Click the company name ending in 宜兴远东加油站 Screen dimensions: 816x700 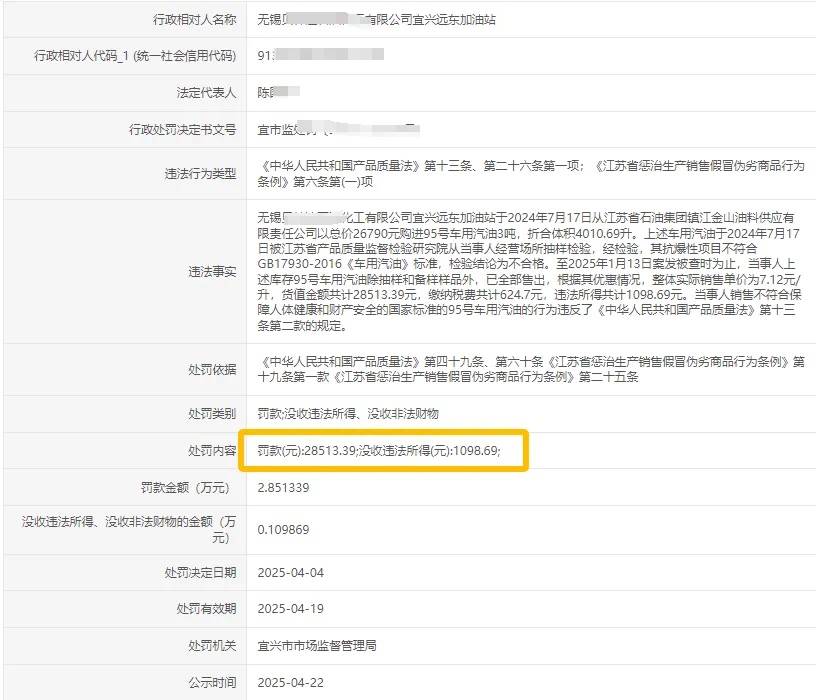pos(376,19)
